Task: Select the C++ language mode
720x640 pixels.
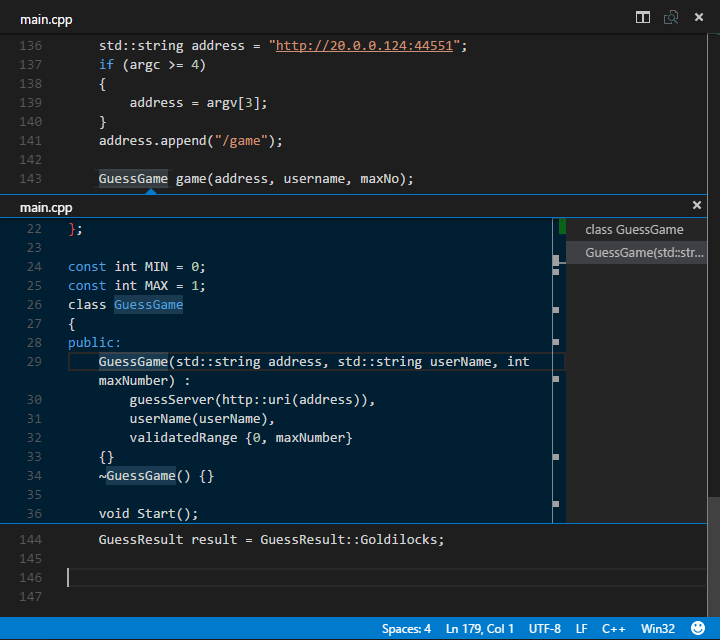Action: [x=613, y=629]
